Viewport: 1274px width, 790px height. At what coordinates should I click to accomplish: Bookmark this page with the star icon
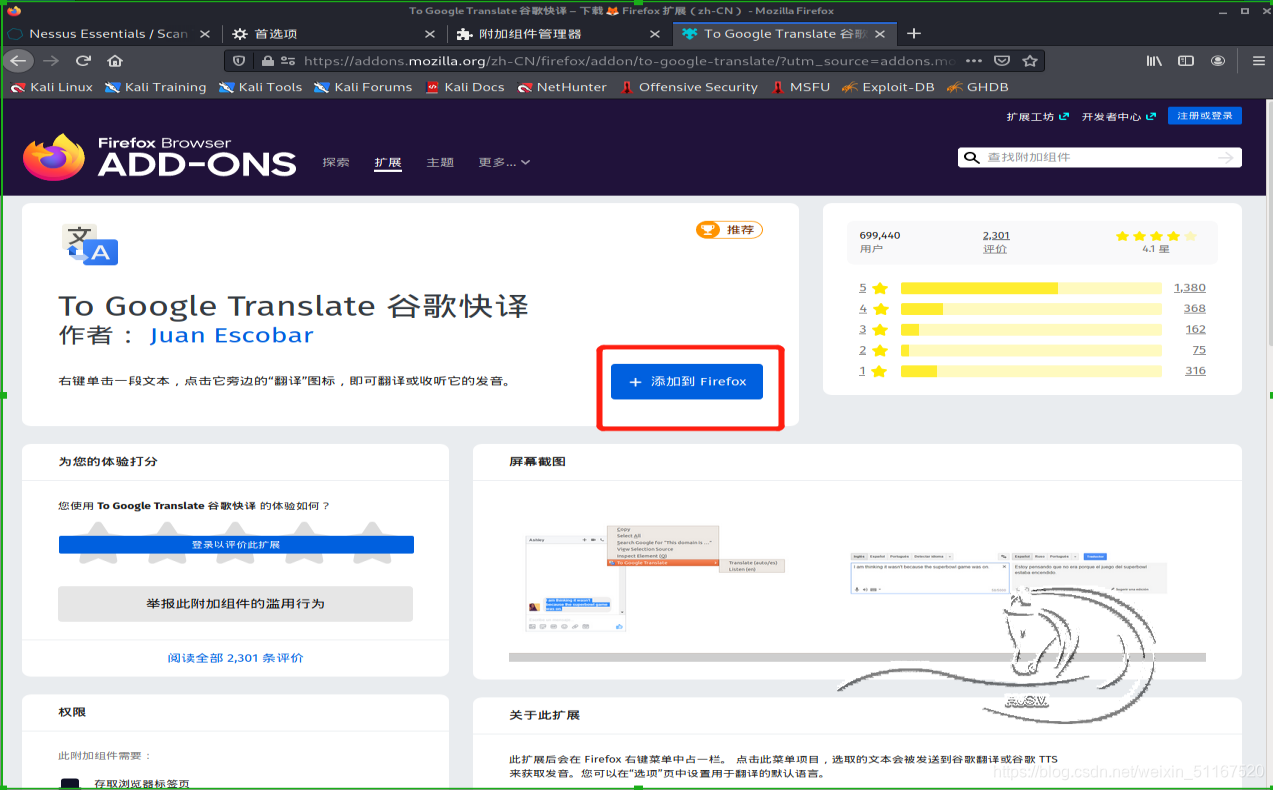tap(1029, 61)
